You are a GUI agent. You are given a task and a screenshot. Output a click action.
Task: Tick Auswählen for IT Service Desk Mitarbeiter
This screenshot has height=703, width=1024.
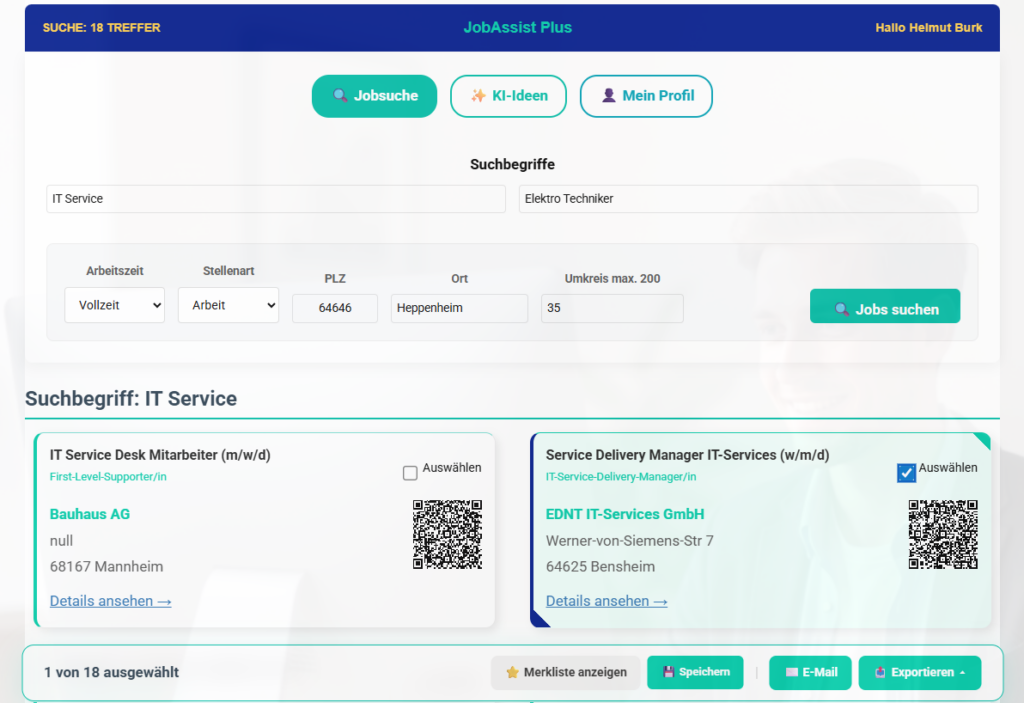pos(410,473)
